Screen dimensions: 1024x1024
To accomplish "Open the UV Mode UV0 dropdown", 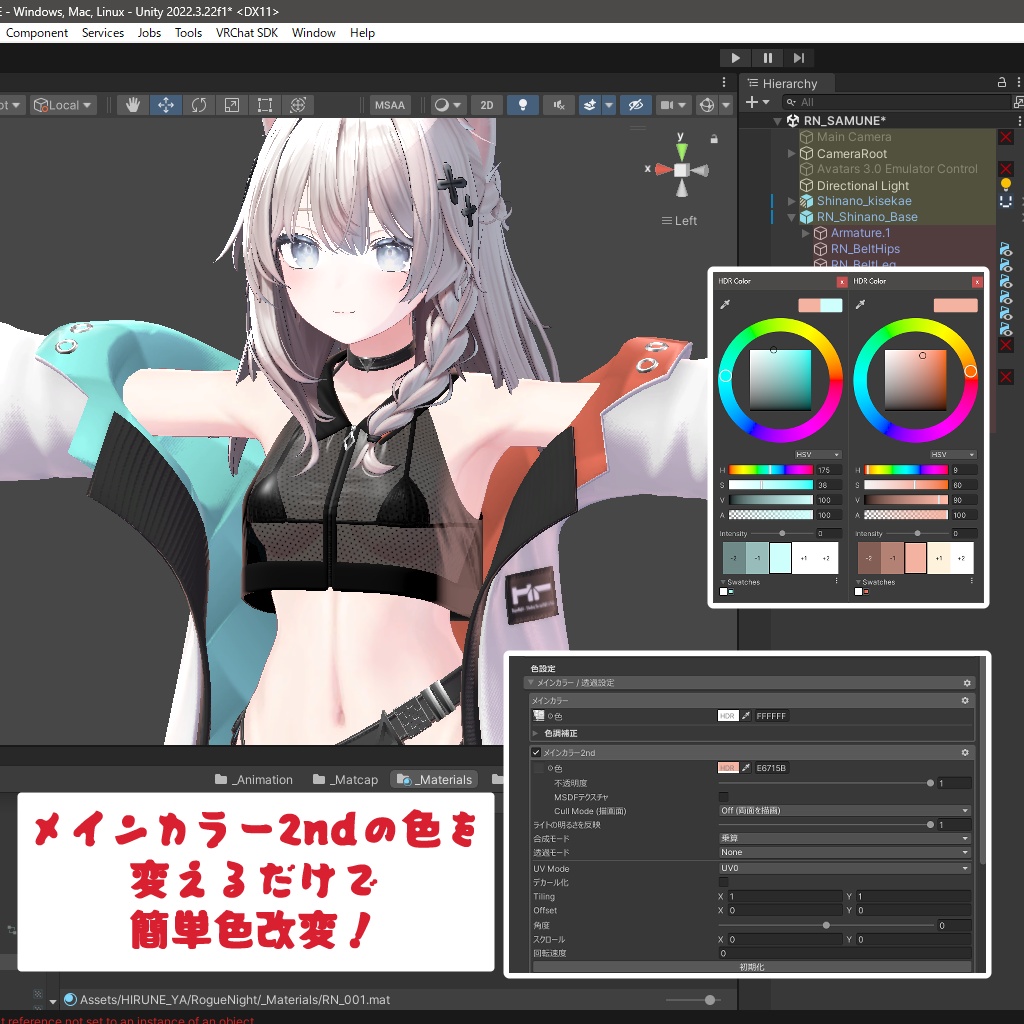I will click(x=844, y=868).
